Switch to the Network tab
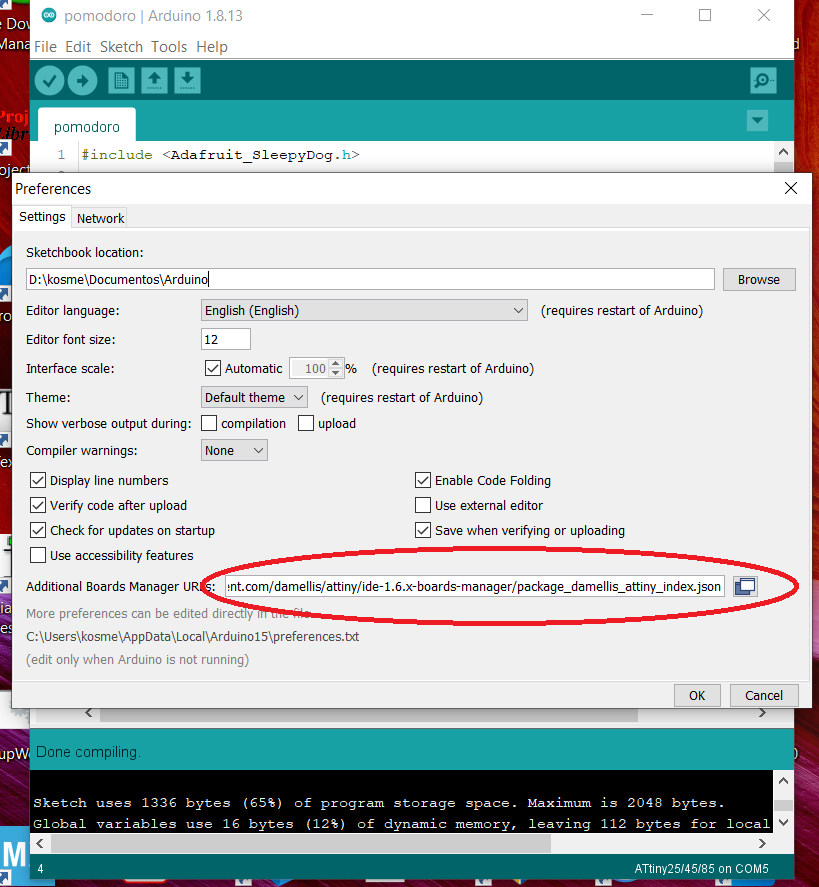 [x=100, y=218]
